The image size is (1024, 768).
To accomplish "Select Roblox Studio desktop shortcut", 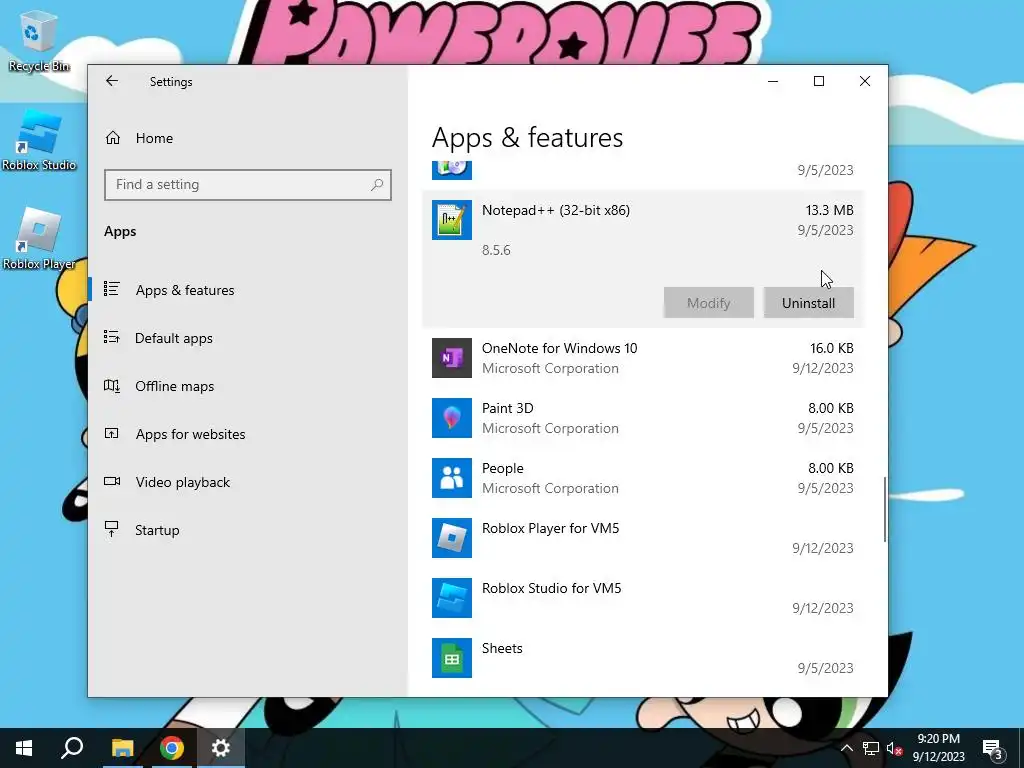I will [x=39, y=140].
